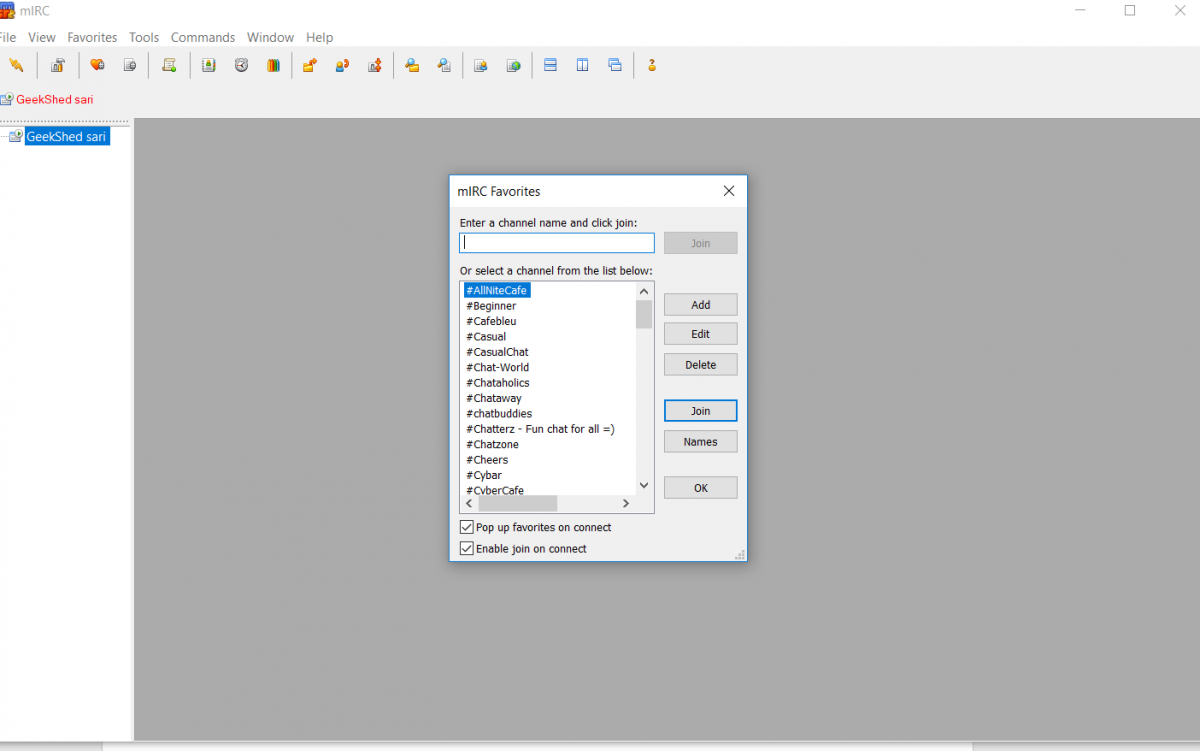Open the Channels list toolbar icon
The image size is (1200, 751).
coord(129,66)
